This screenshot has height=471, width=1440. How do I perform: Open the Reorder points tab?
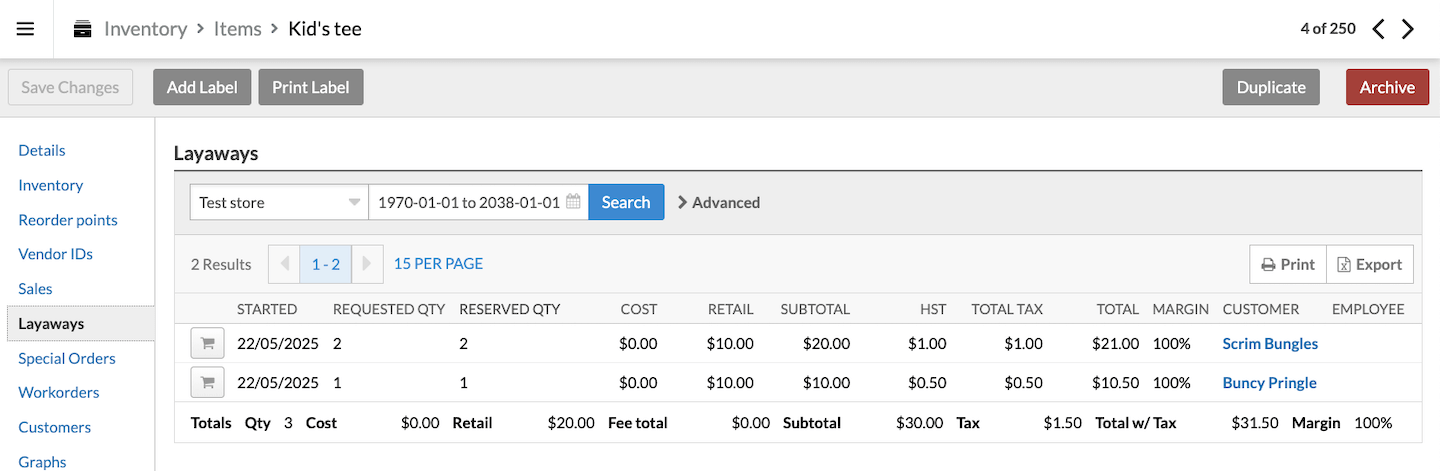[x=68, y=220]
